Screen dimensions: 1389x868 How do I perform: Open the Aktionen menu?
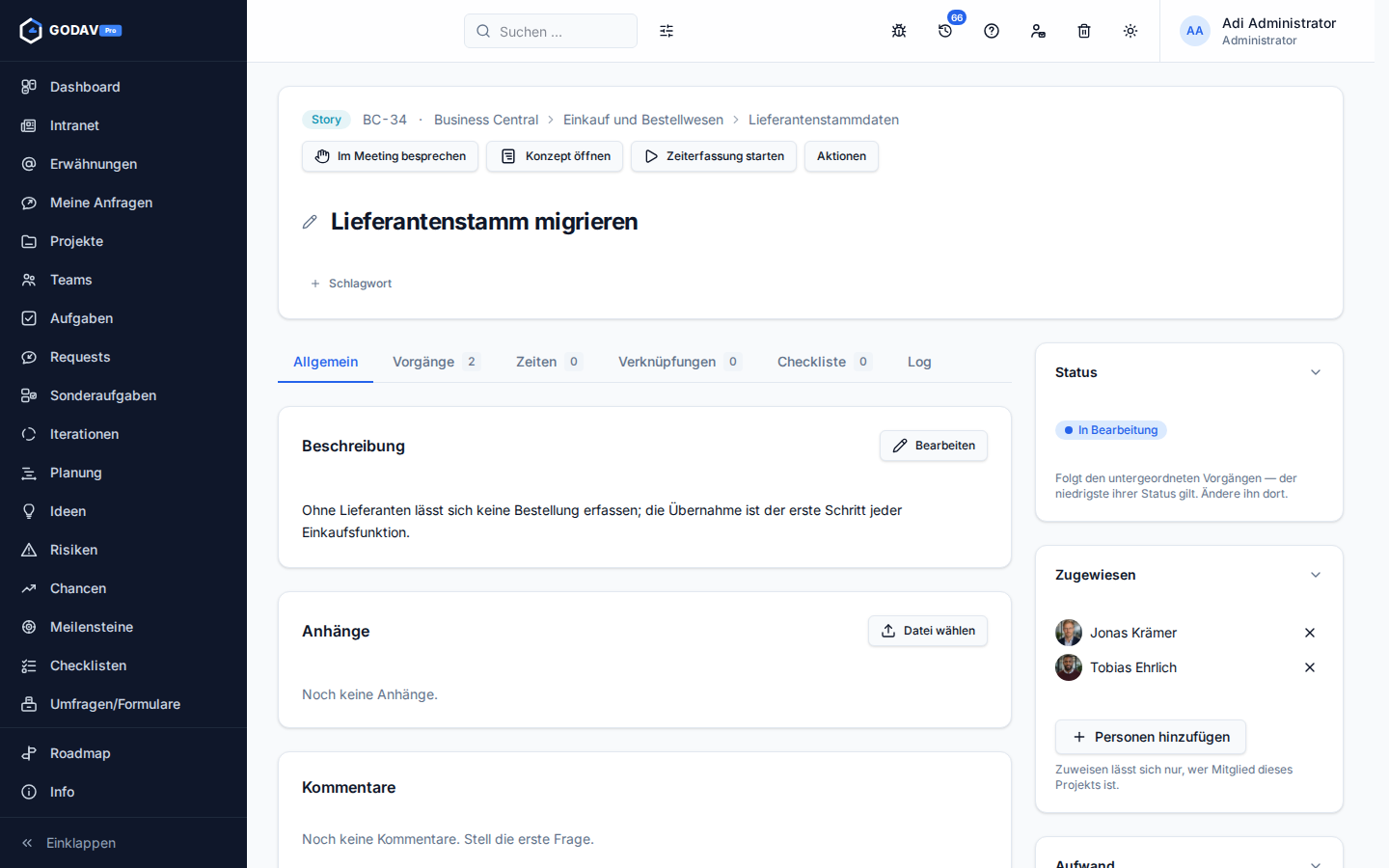pyautogui.click(x=841, y=156)
